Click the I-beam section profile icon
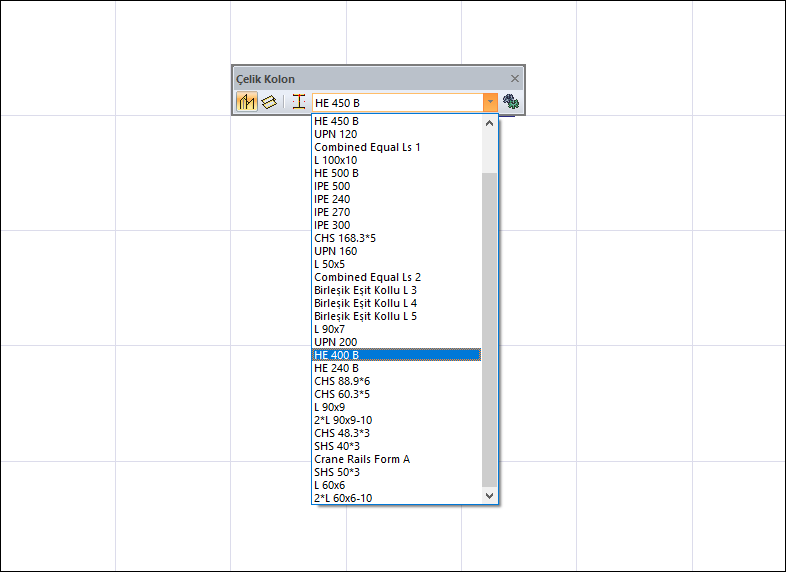 (299, 102)
